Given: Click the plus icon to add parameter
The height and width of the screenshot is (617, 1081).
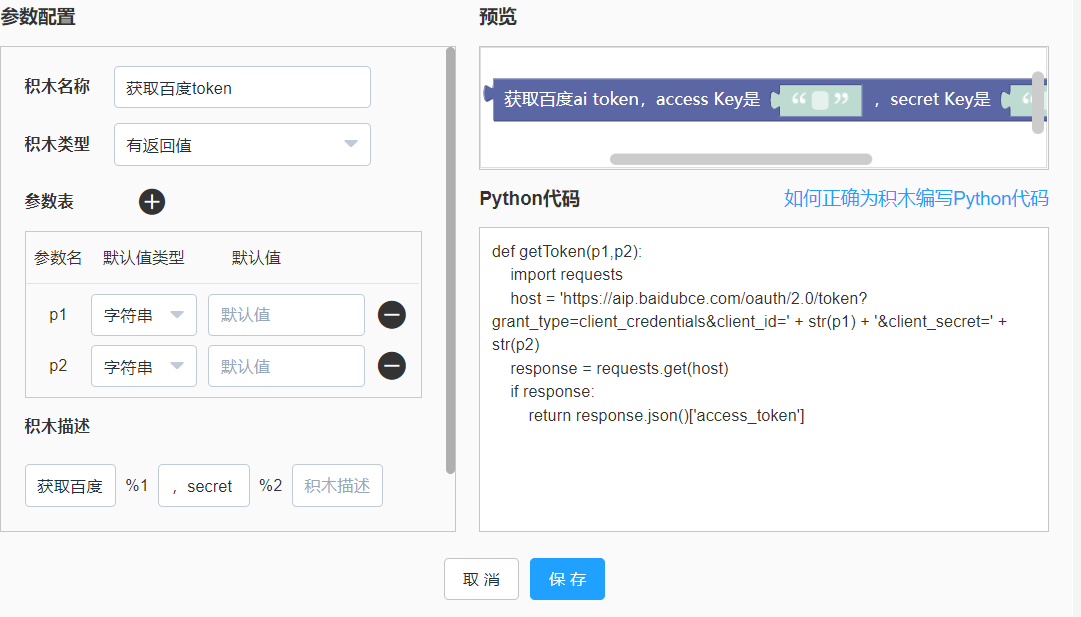Looking at the screenshot, I should click(152, 202).
